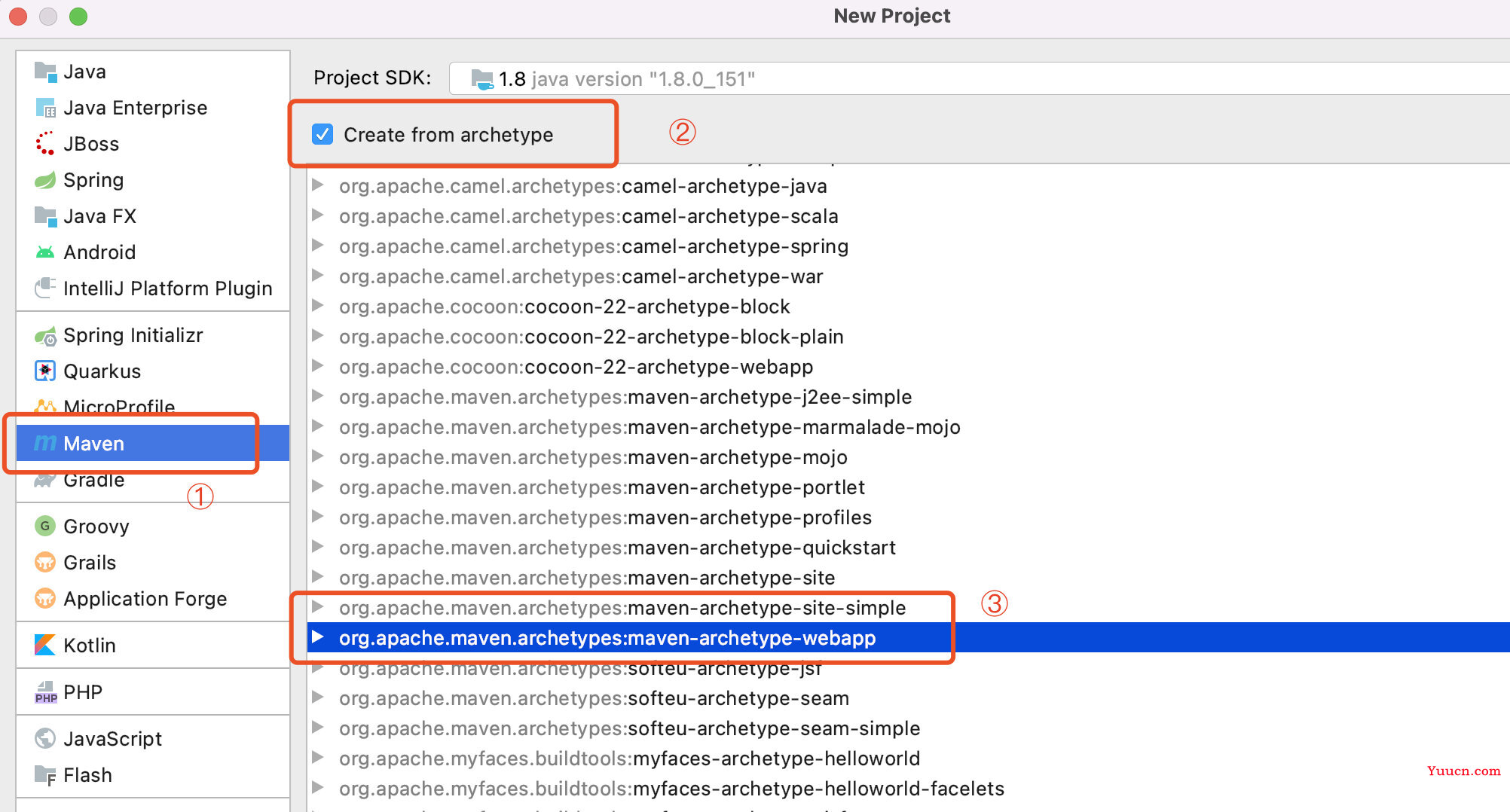Choose Kotlin project type
This screenshot has height=812, width=1510.
pos(153,646)
